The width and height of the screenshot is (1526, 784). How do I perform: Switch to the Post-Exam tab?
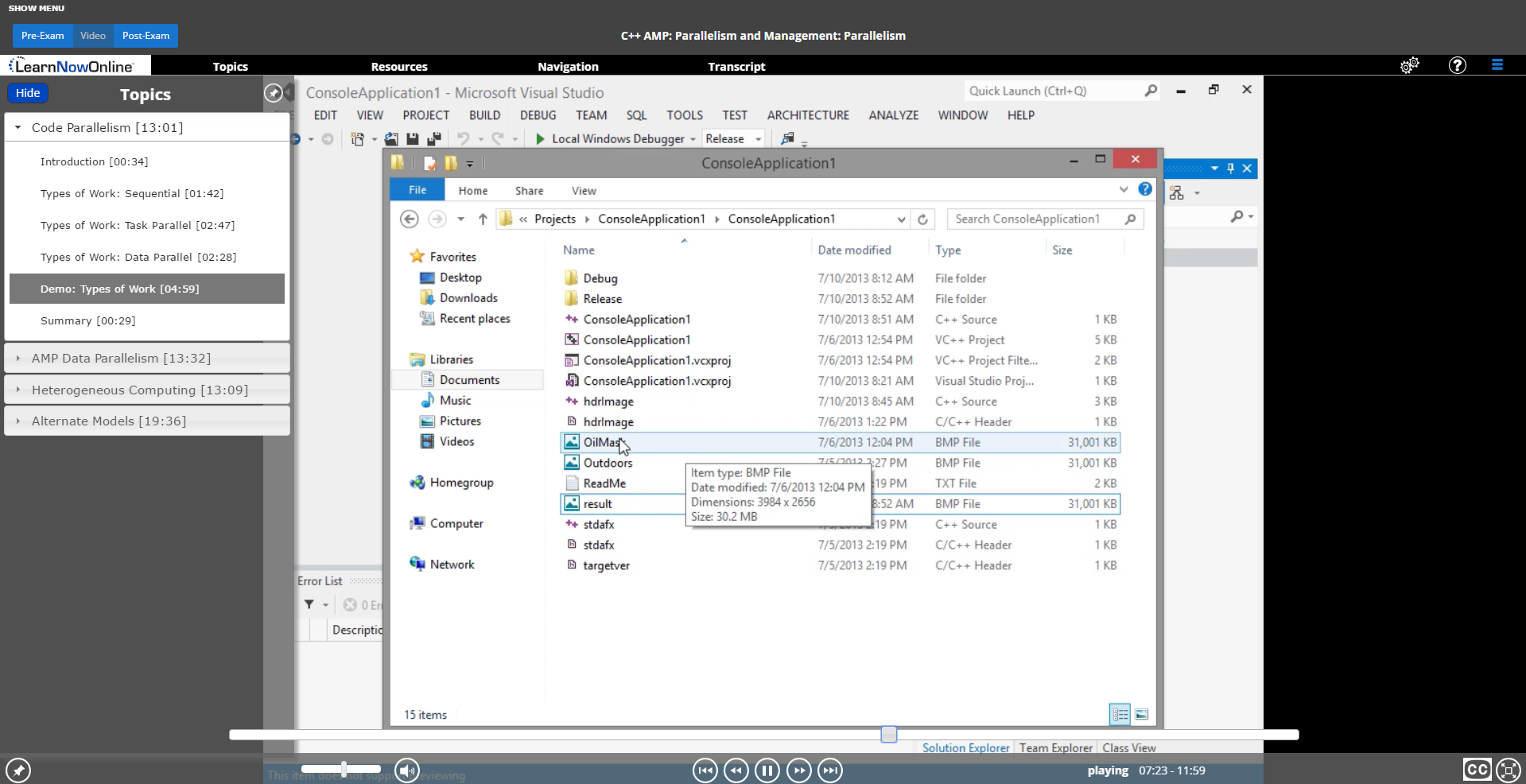point(146,36)
